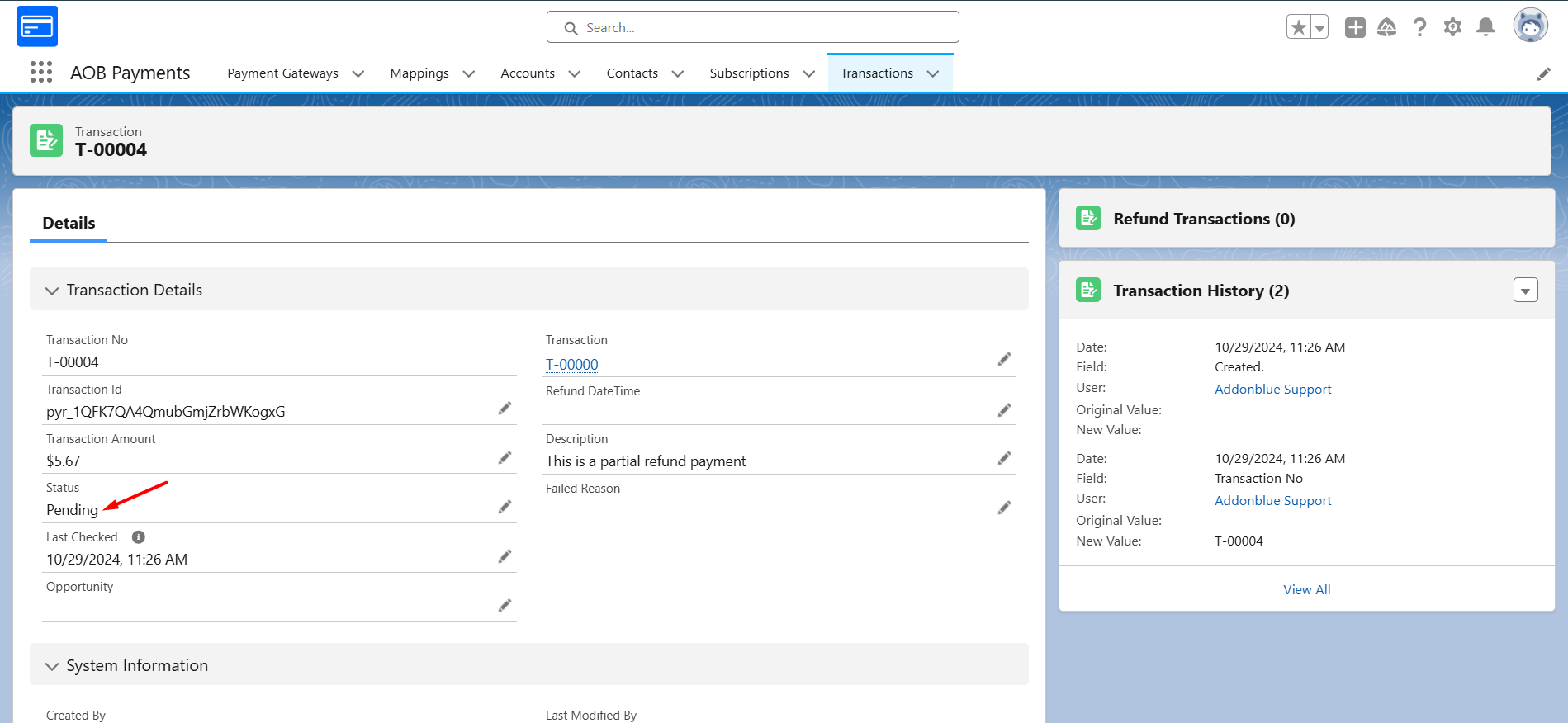Focus the global Search box
This screenshot has height=723, width=1568.
[x=752, y=27]
